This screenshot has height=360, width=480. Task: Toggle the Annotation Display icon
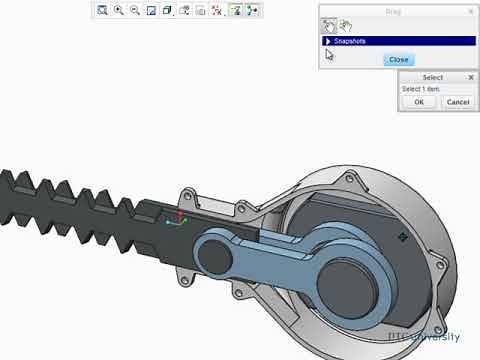(236, 10)
